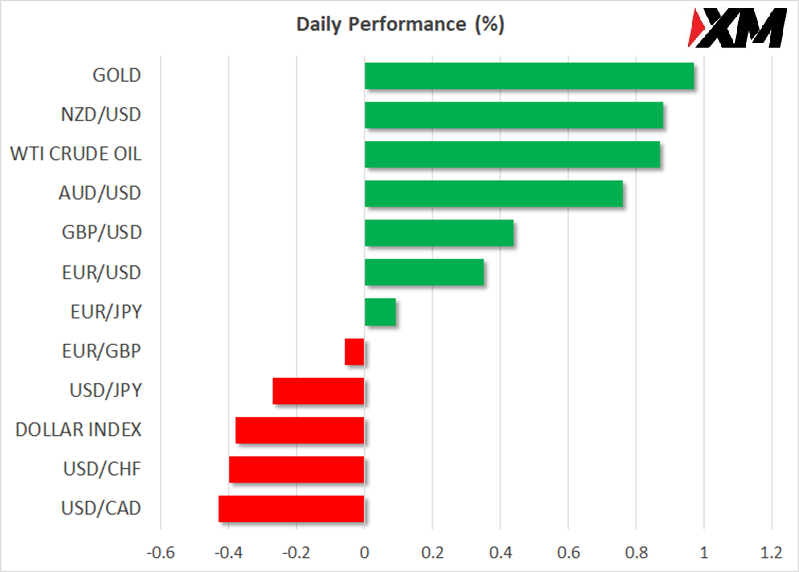Click the NZD/USD green bar

514,115
